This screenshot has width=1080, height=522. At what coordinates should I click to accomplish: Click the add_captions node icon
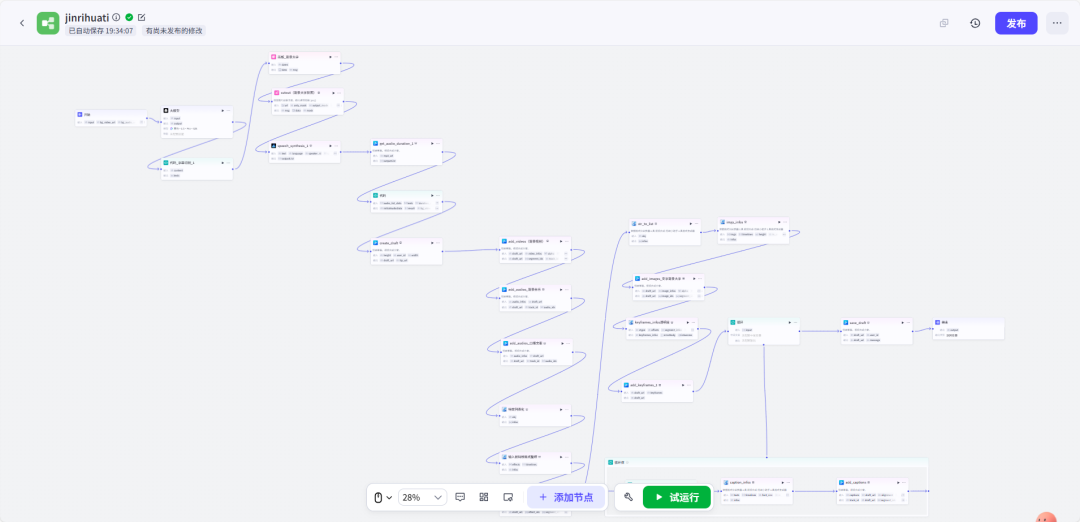(842, 482)
